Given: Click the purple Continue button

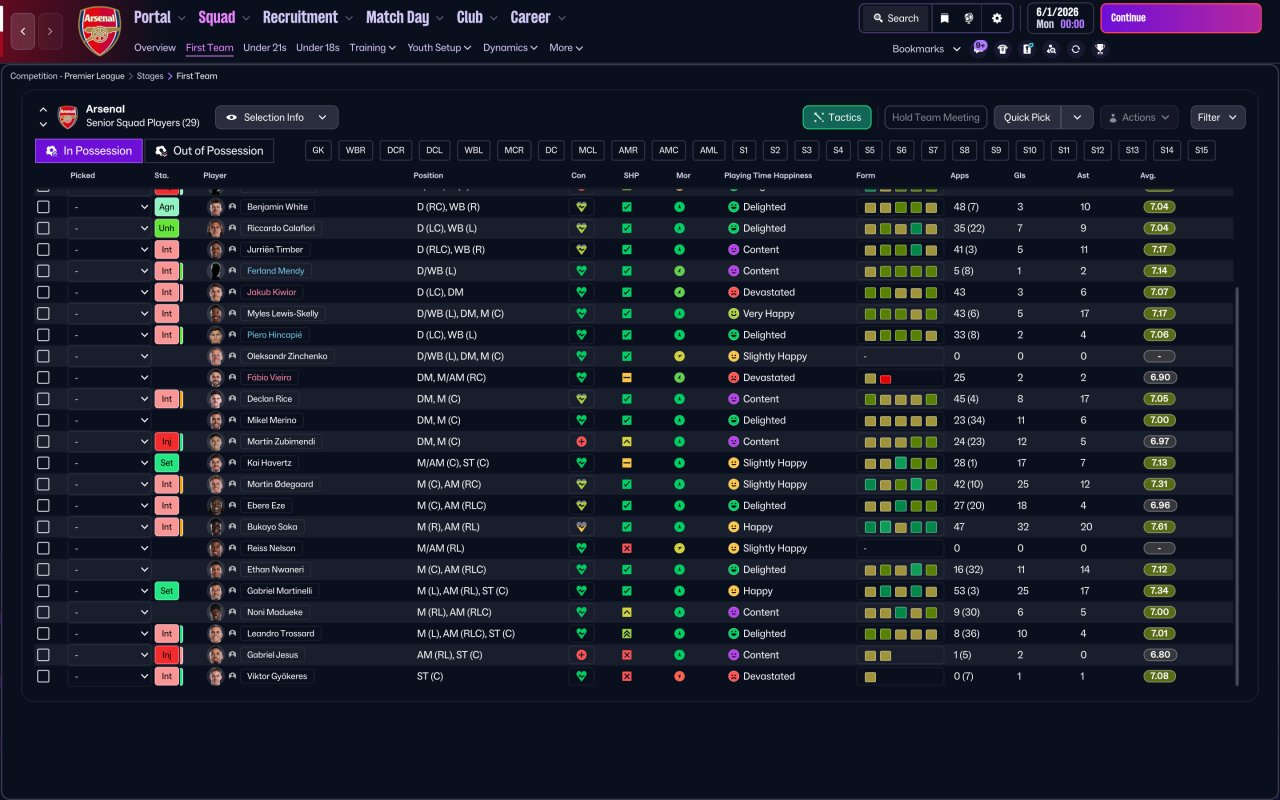Looking at the screenshot, I should click(1181, 18).
